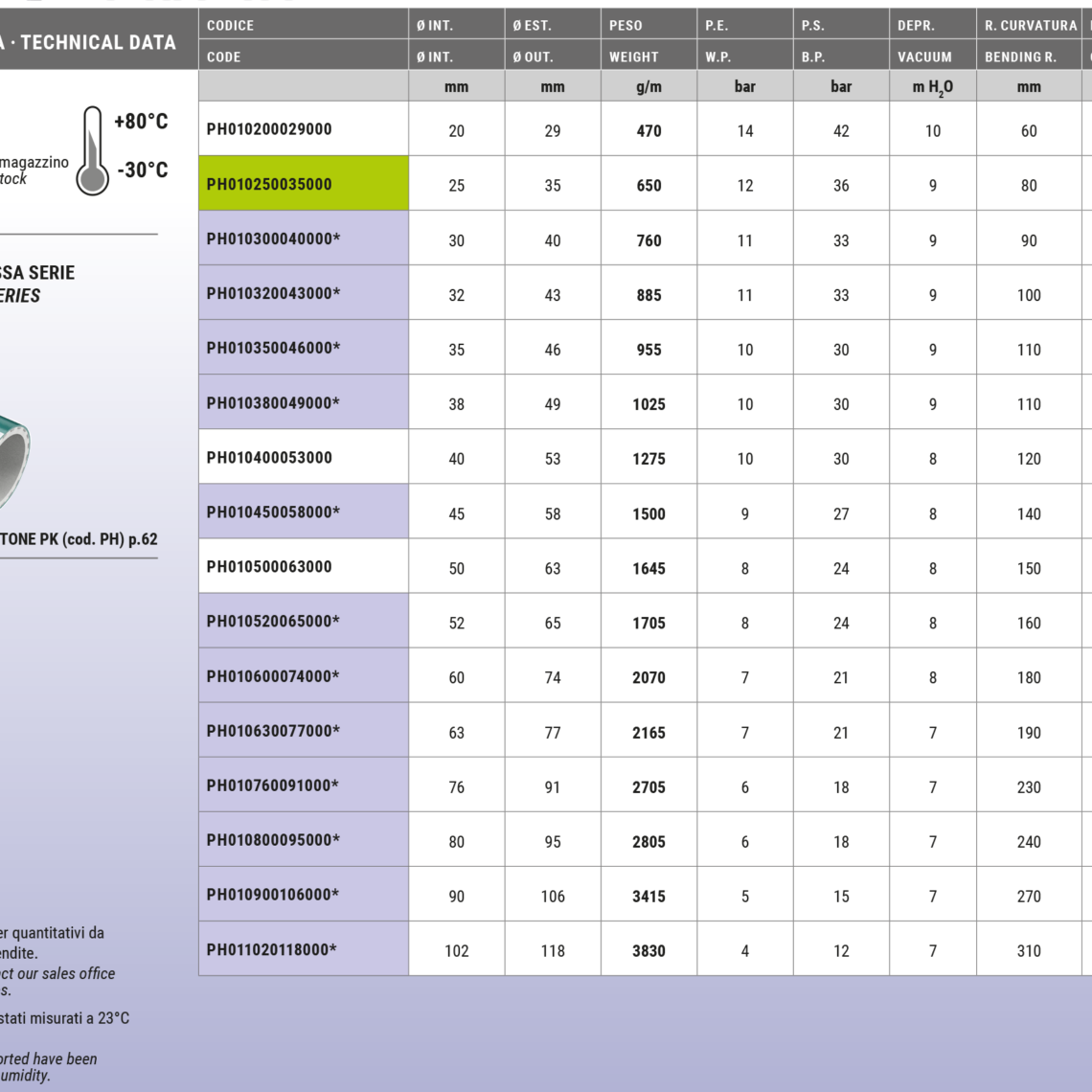The image size is (1092, 1092).
Task: Click the CODICE column header
Action: click(231, 26)
